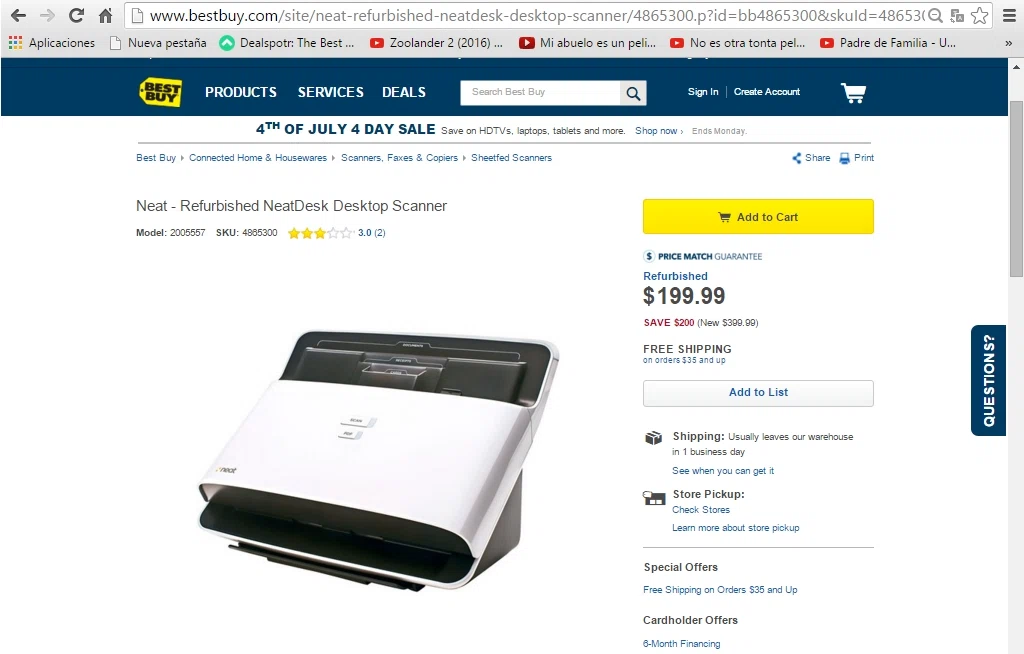The width and height of the screenshot is (1024, 654).
Task: Open the SERVICES menu
Action: (x=330, y=92)
